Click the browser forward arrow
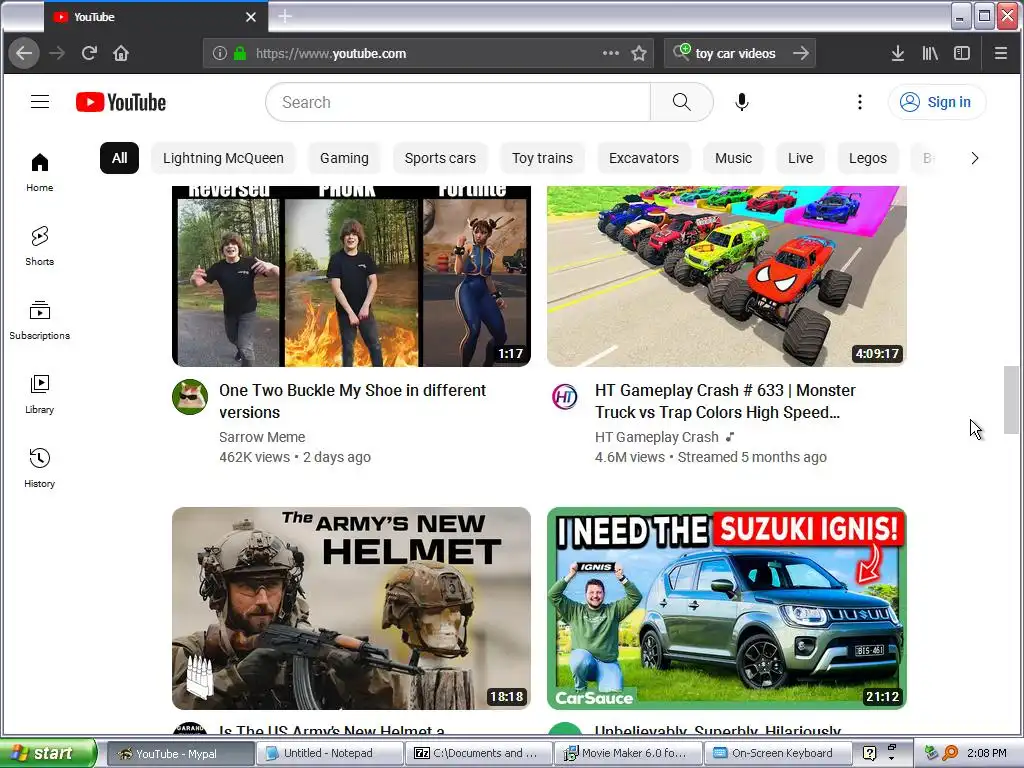Screen dimensions: 1024x768 coord(57,53)
